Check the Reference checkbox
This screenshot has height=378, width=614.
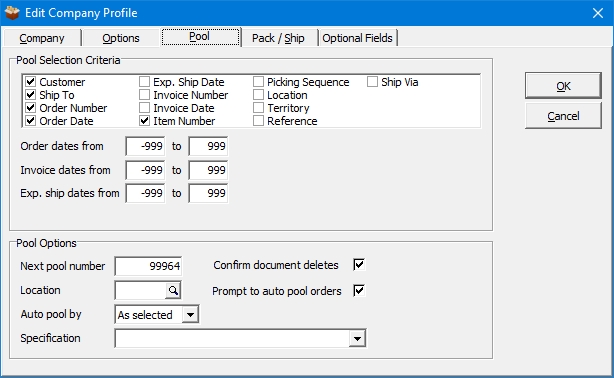pos(258,121)
